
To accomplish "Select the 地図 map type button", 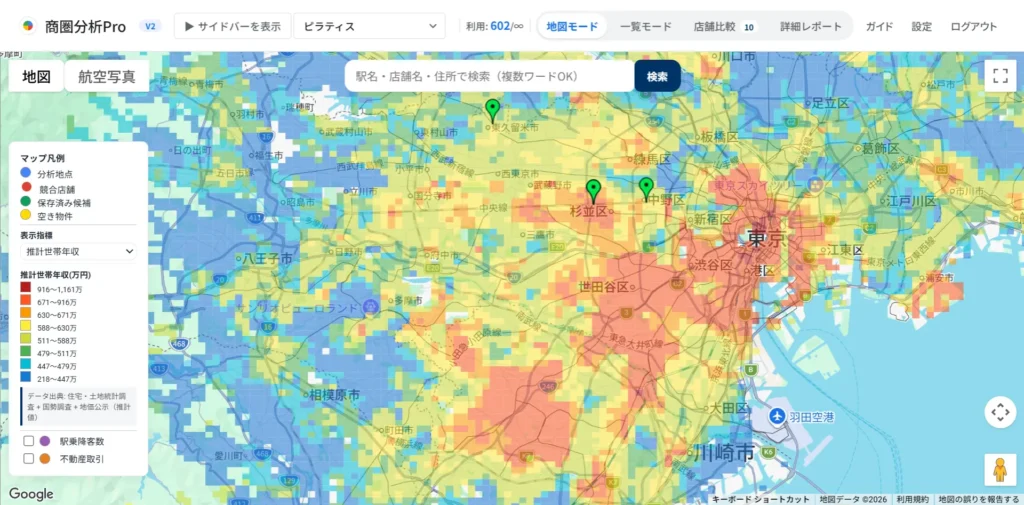I will [37, 76].
